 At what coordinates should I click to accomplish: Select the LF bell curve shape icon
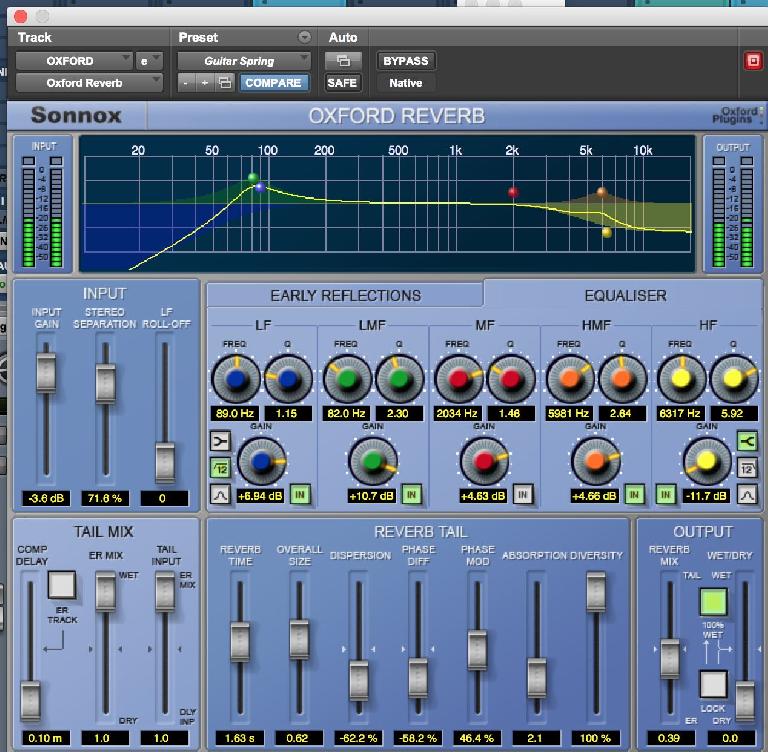tap(220, 495)
